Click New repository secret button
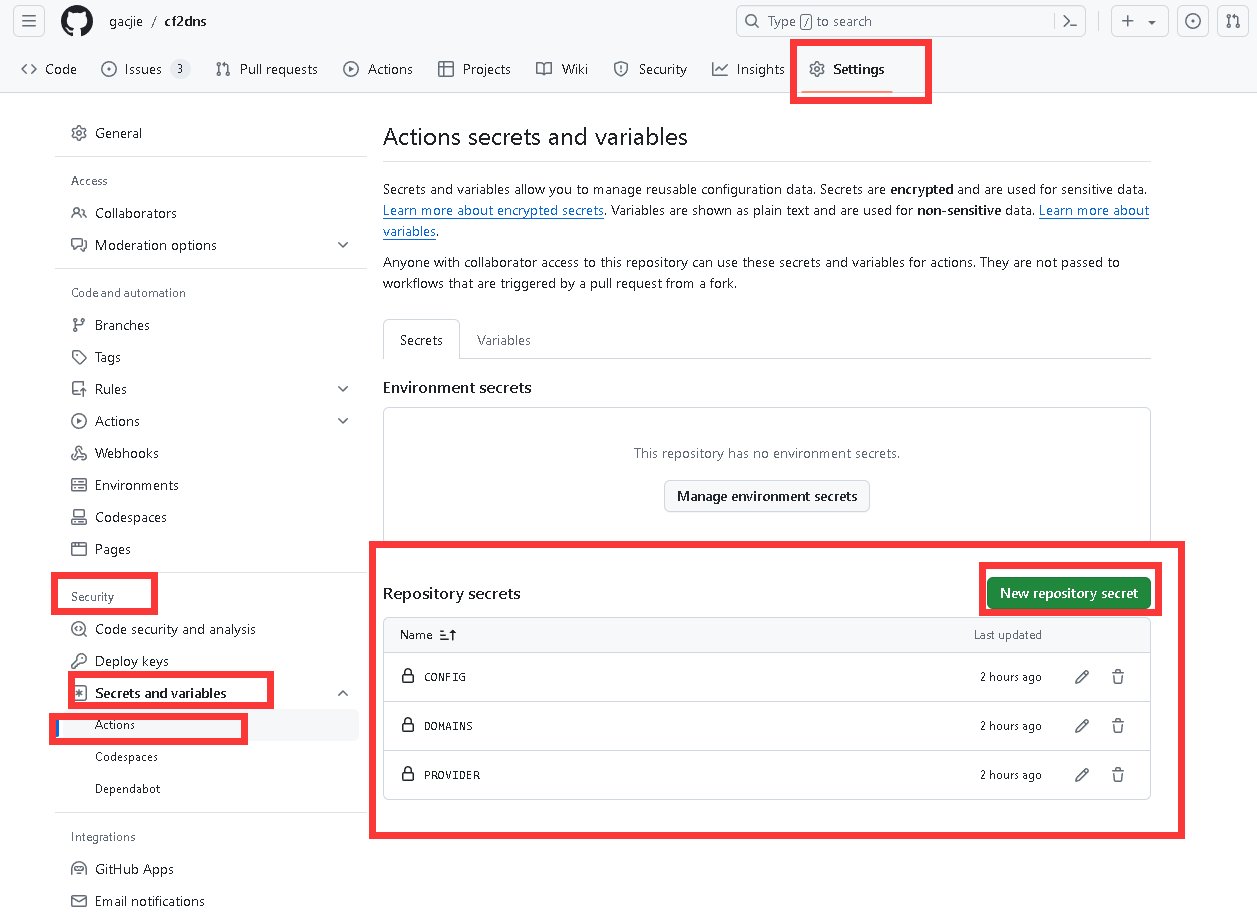 [1069, 593]
